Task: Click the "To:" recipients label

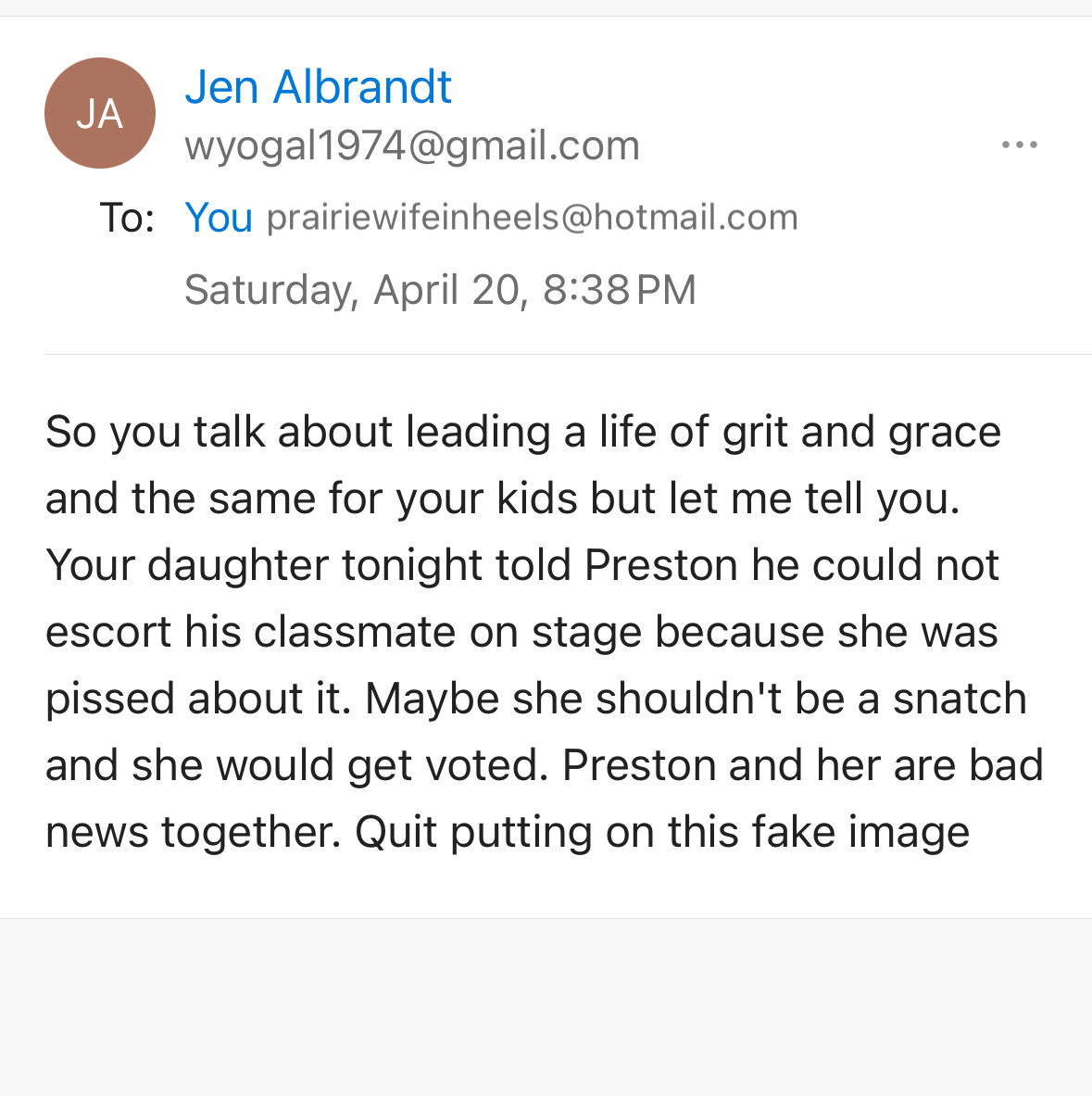Action: 127,218
